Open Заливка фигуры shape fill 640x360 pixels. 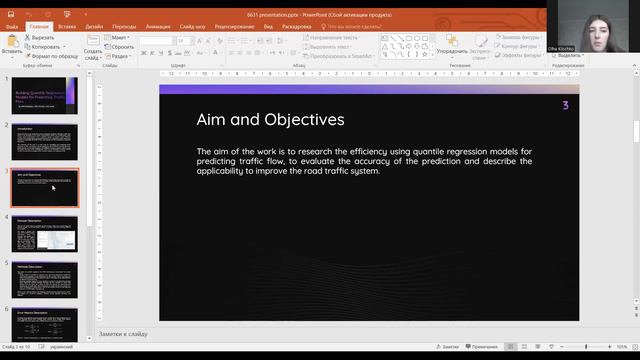(518, 37)
